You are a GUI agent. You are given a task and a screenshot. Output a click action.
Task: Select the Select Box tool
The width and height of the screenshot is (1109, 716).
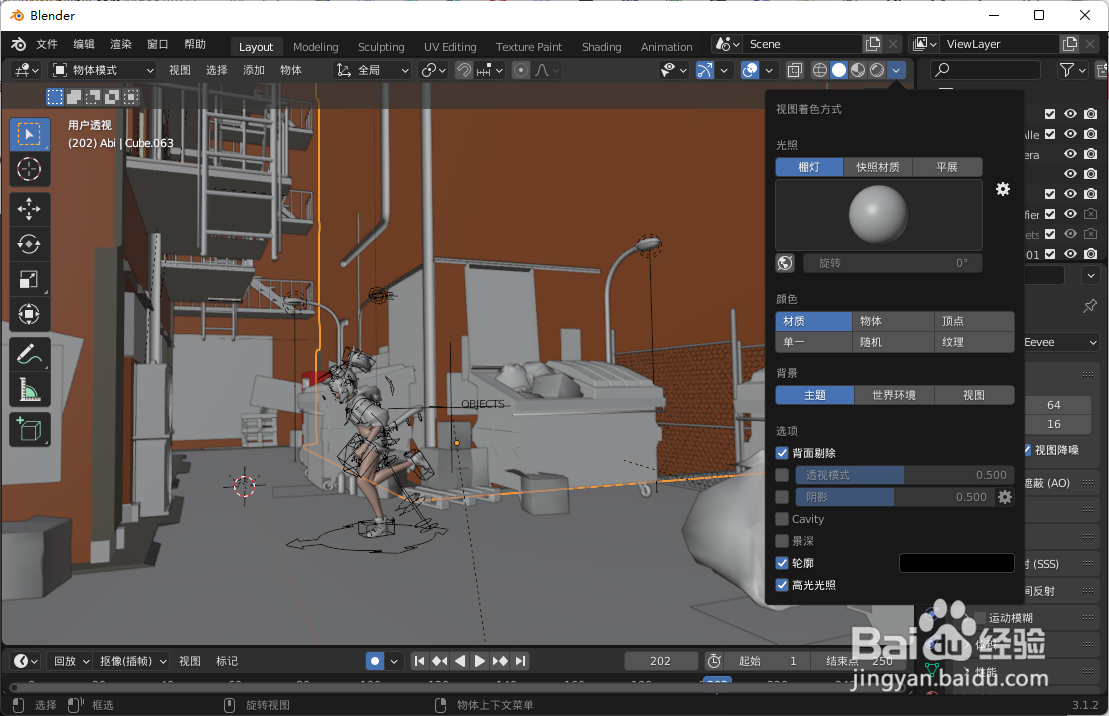(x=29, y=134)
